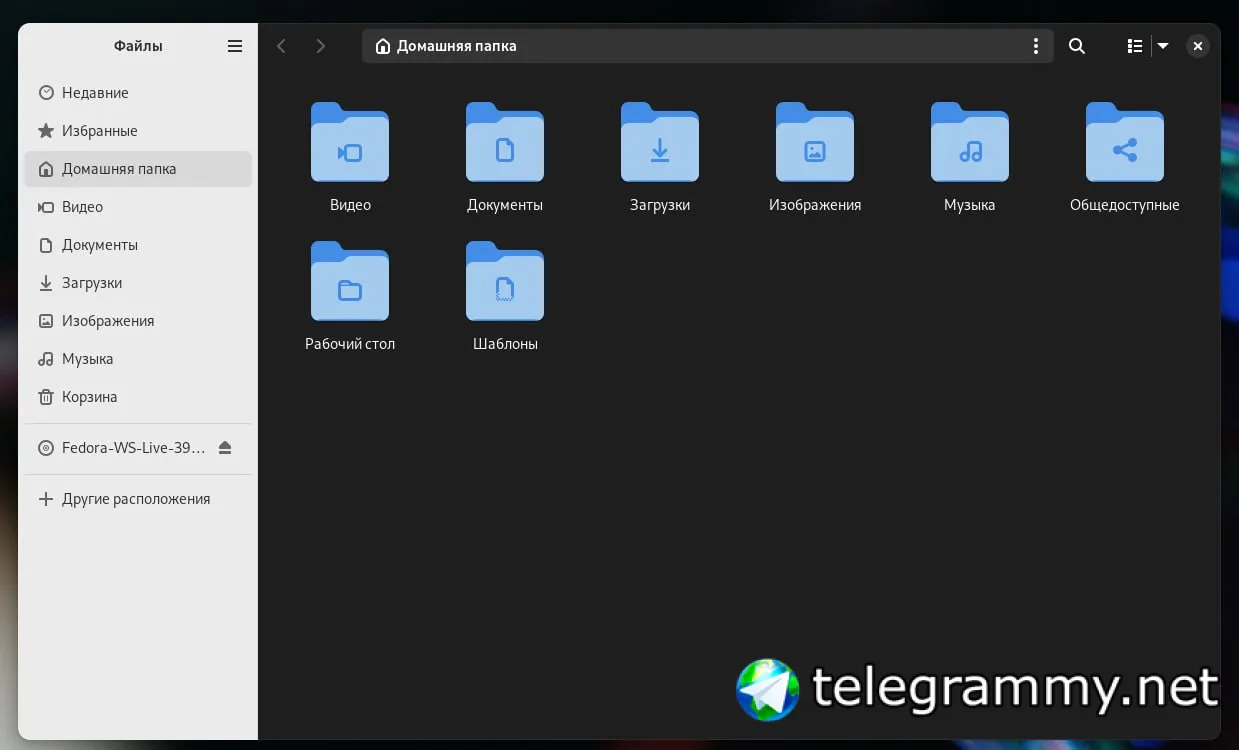Select the Рабочий стол folder icon
Image resolution: width=1239 pixels, height=750 pixels.
point(350,281)
